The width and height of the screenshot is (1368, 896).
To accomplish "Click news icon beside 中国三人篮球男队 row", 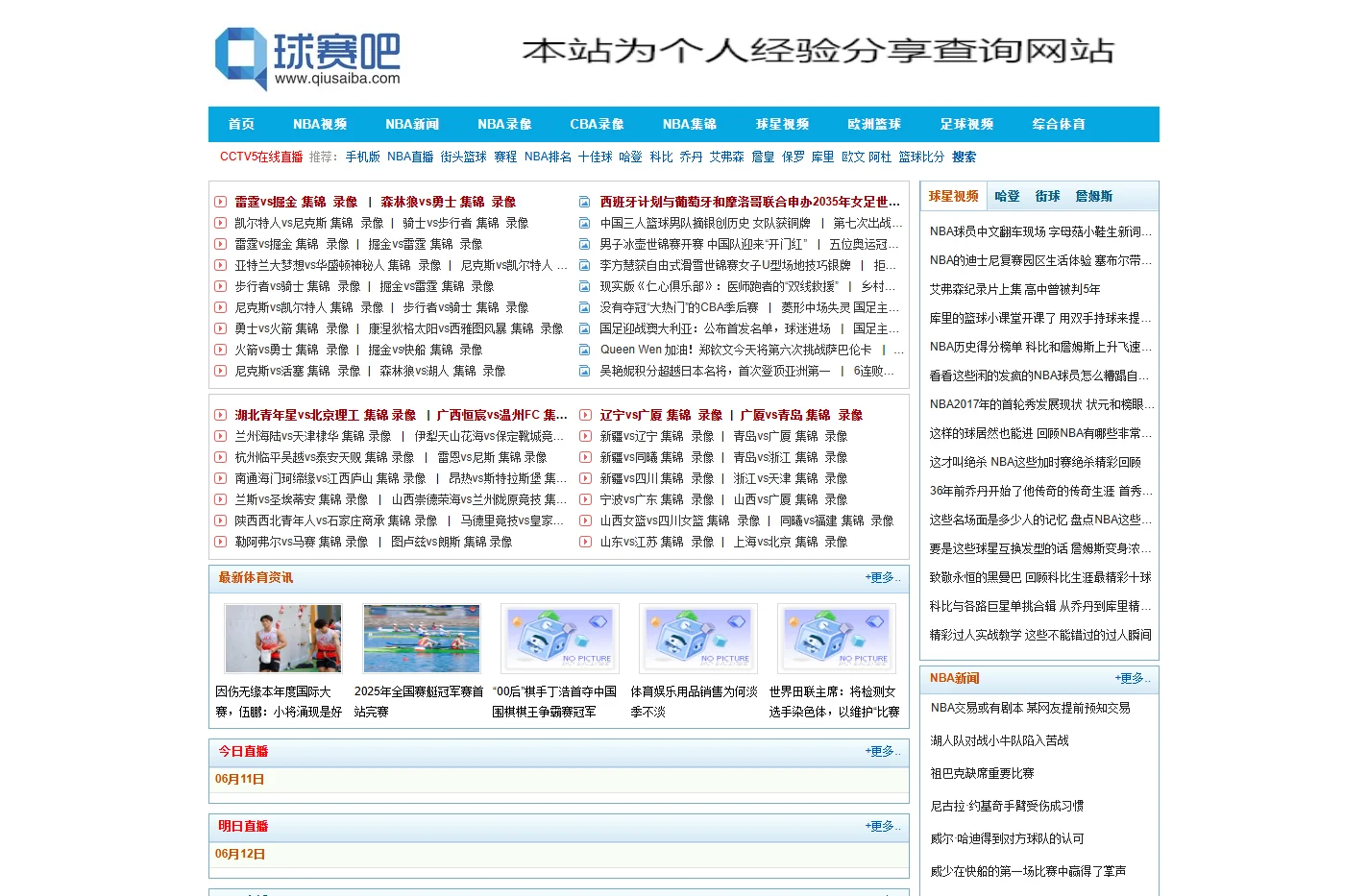I will point(584,223).
